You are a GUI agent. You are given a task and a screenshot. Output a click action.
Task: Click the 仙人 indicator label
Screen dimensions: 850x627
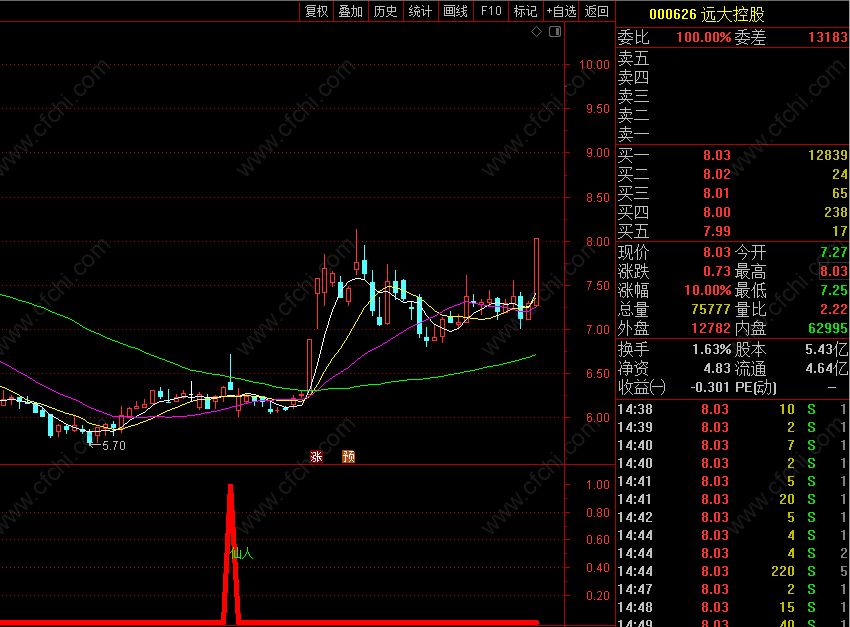[x=242, y=553]
